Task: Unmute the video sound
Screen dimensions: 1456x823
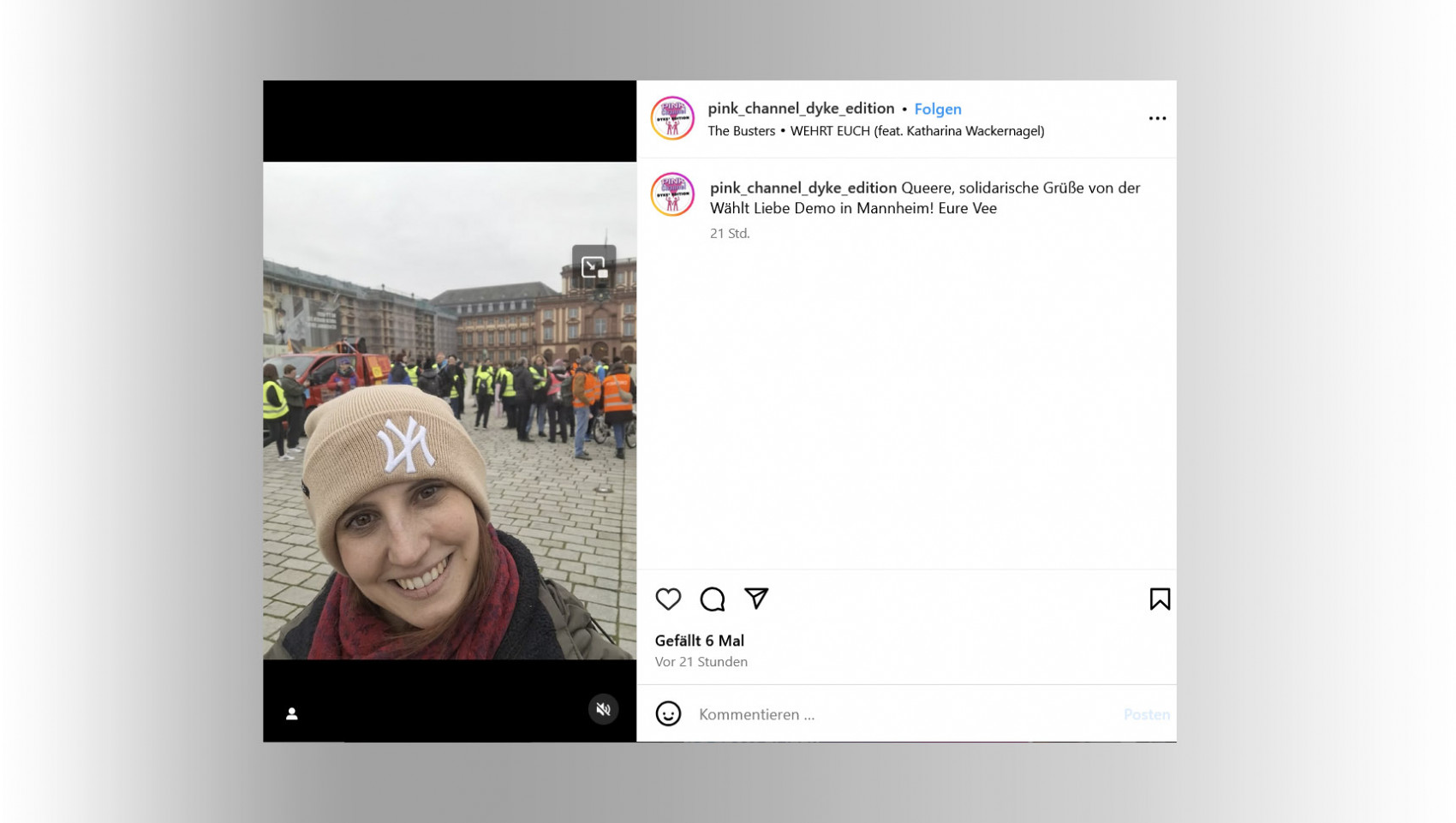Action: tap(603, 709)
